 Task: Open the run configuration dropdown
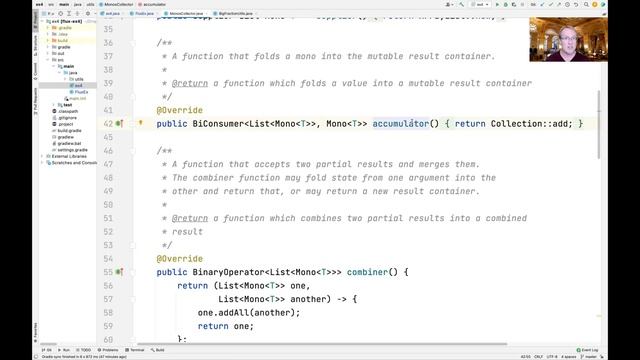(481, 4)
